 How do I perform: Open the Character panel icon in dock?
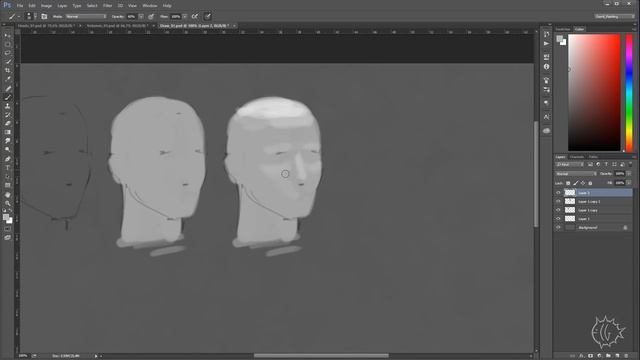click(546, 117)
